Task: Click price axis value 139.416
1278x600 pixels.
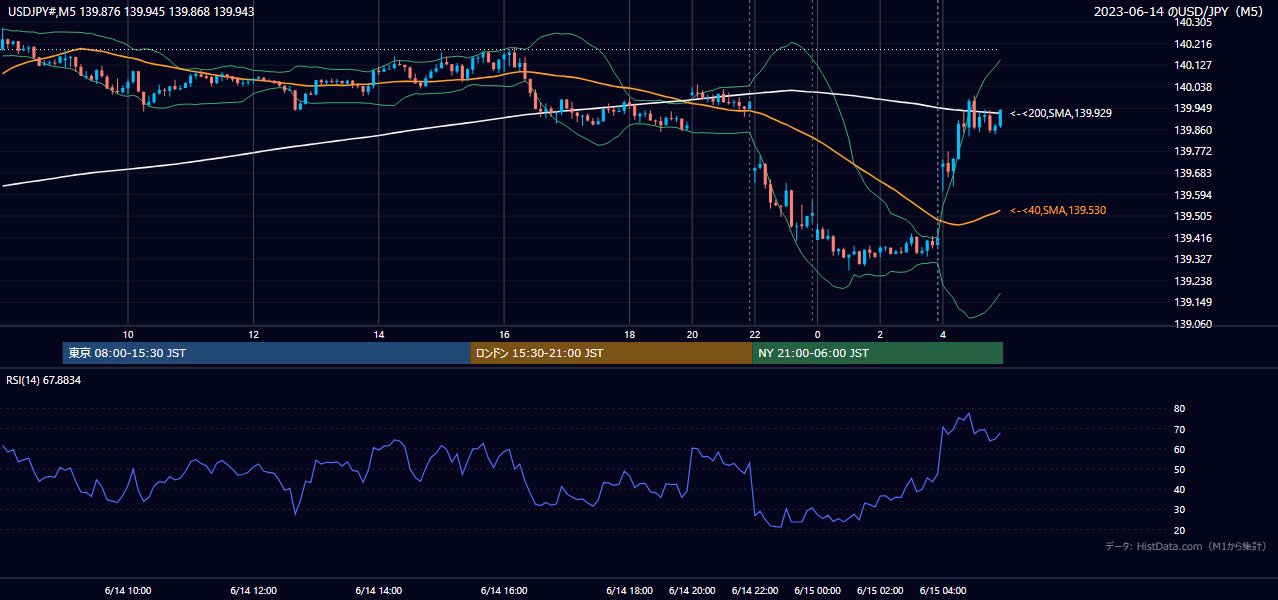Action: (x=1194, y=238)
